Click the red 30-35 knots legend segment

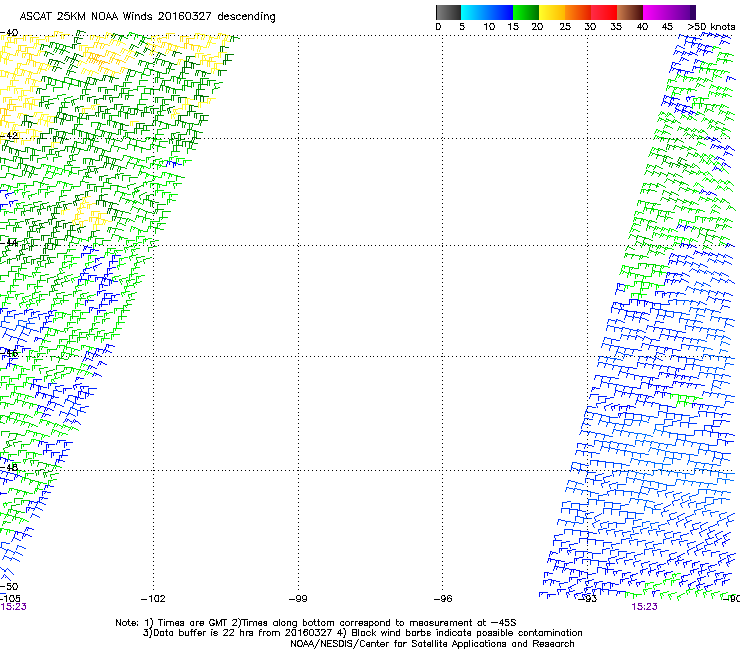(604, 12)
